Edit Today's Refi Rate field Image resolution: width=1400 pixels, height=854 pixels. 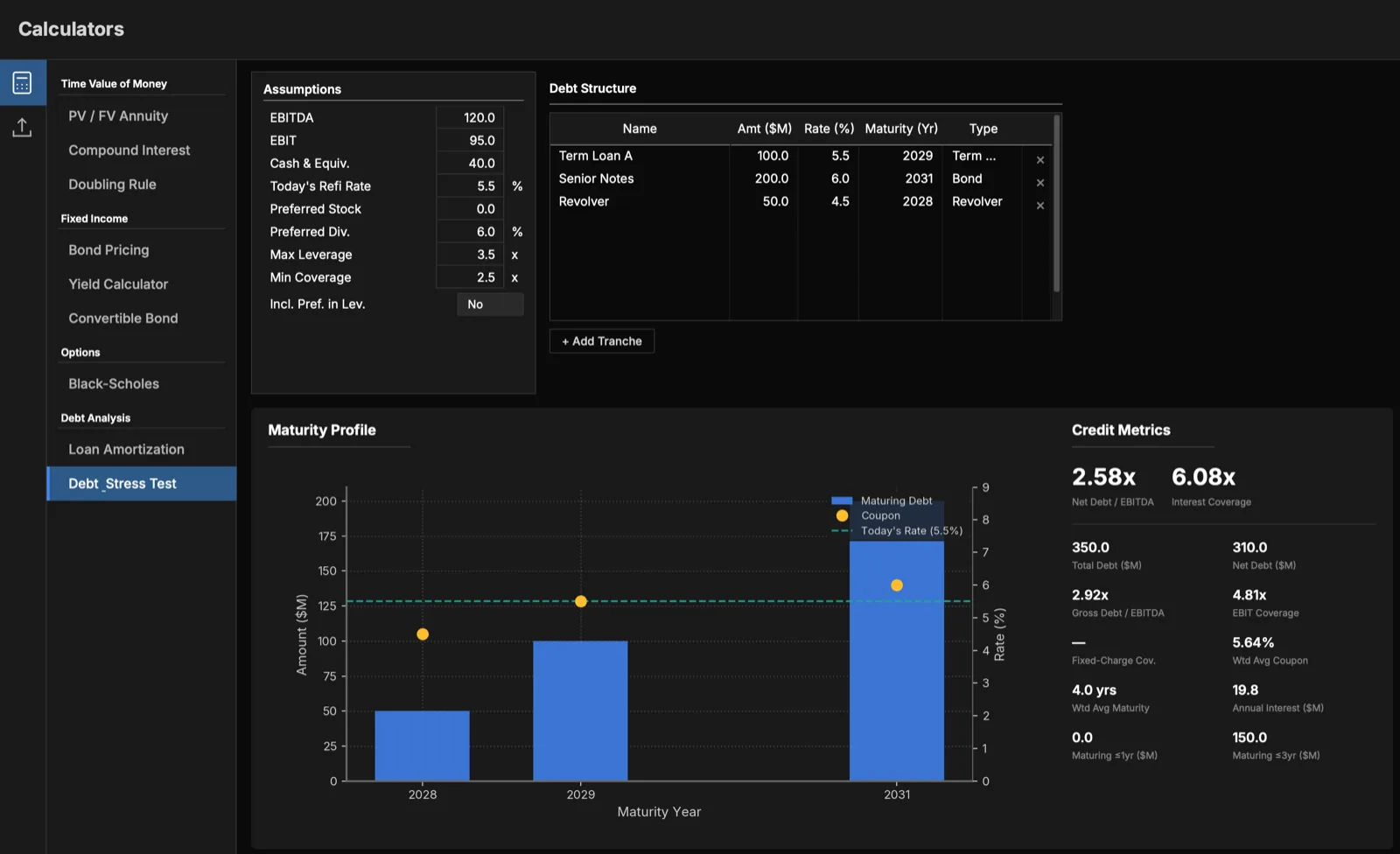coord(470,185)
